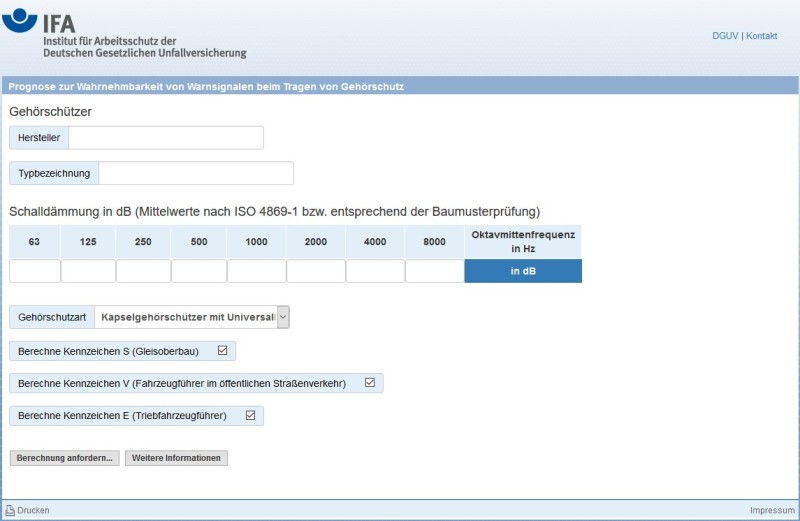800x521 pixels.
Task: Uncheck Kennzeichen V (Fahrzeugführer) checkbox
Action: pos(370,383)
